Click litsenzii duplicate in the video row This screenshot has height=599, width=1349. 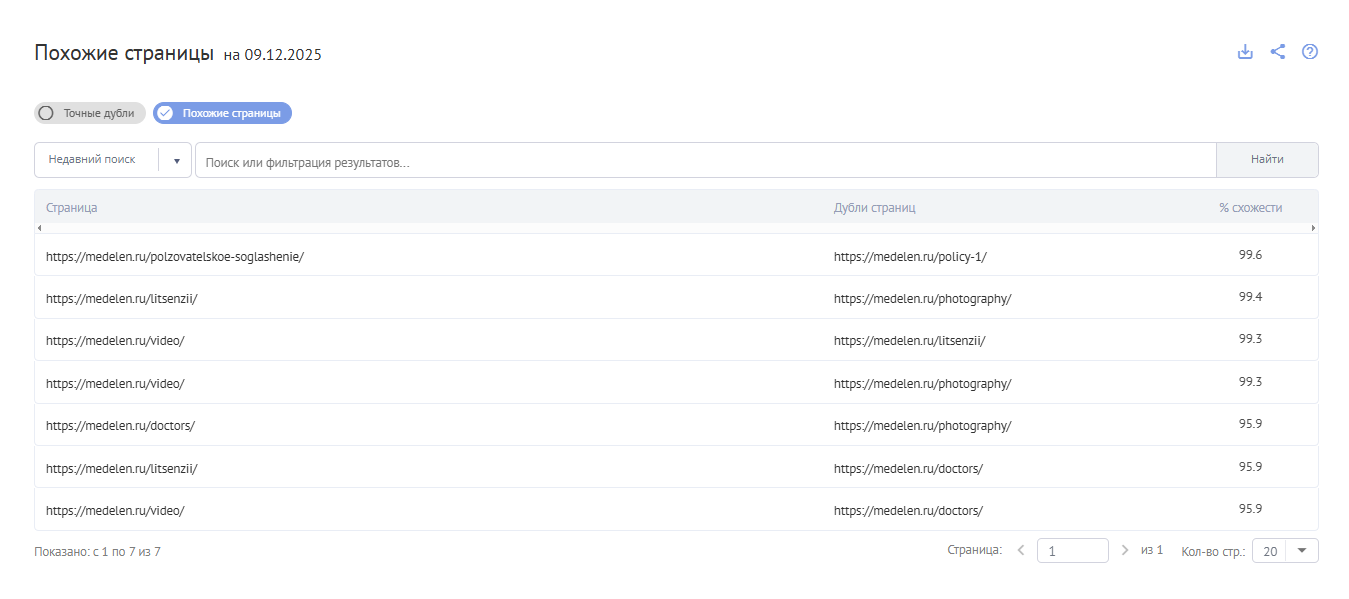pos(910,340)
